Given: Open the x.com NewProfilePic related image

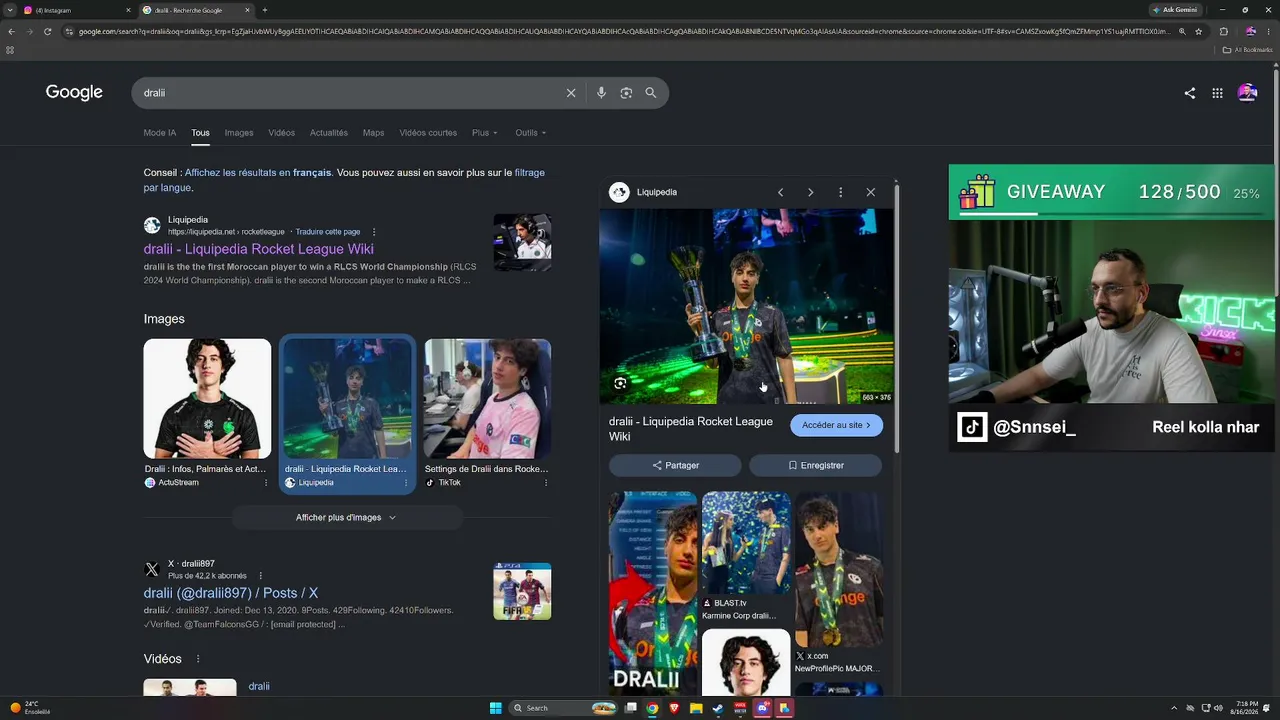Looking at the screenshot, I should click(839, 569).
